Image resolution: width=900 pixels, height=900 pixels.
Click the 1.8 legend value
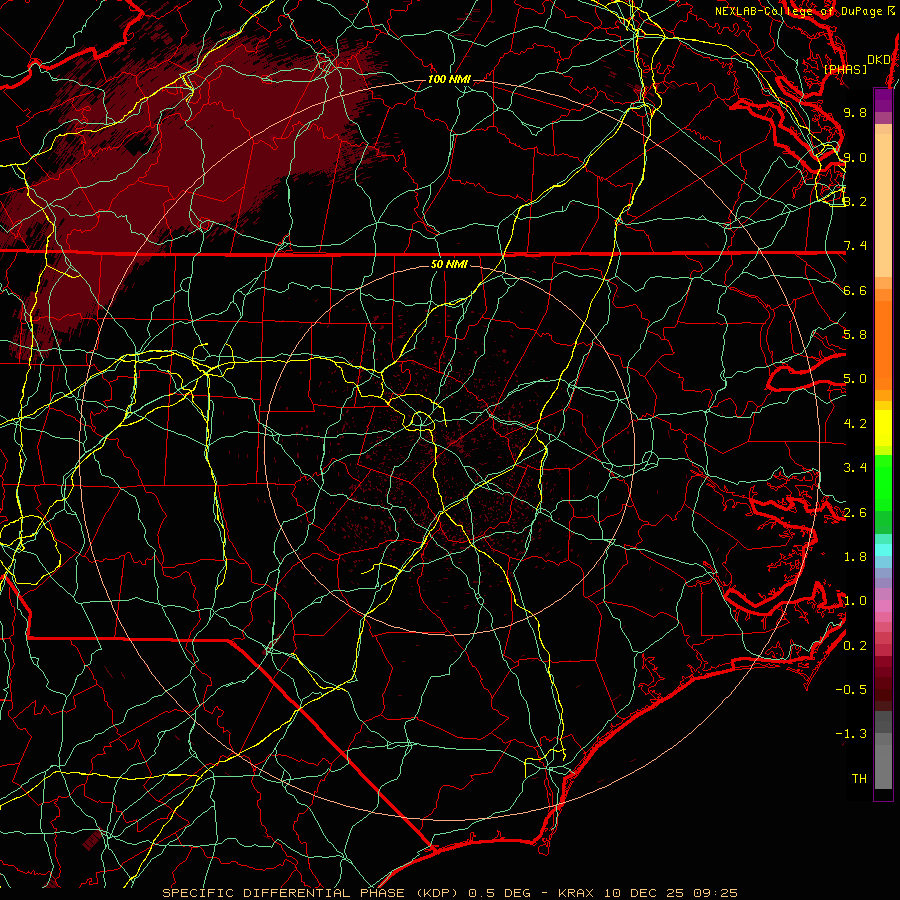point(855,557)
